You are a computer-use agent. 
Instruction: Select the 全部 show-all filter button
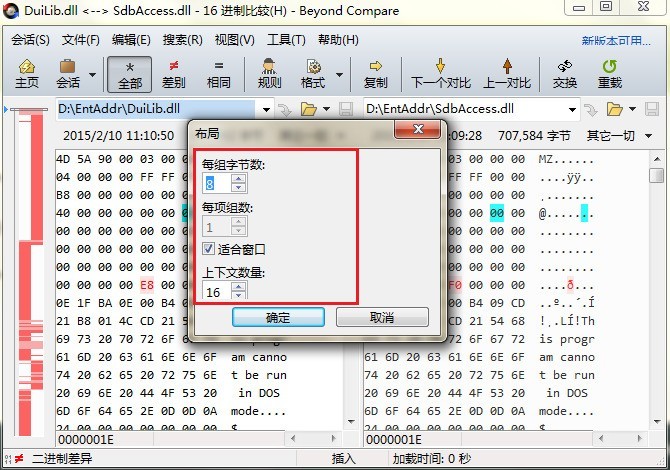click(x=129, y=74)
